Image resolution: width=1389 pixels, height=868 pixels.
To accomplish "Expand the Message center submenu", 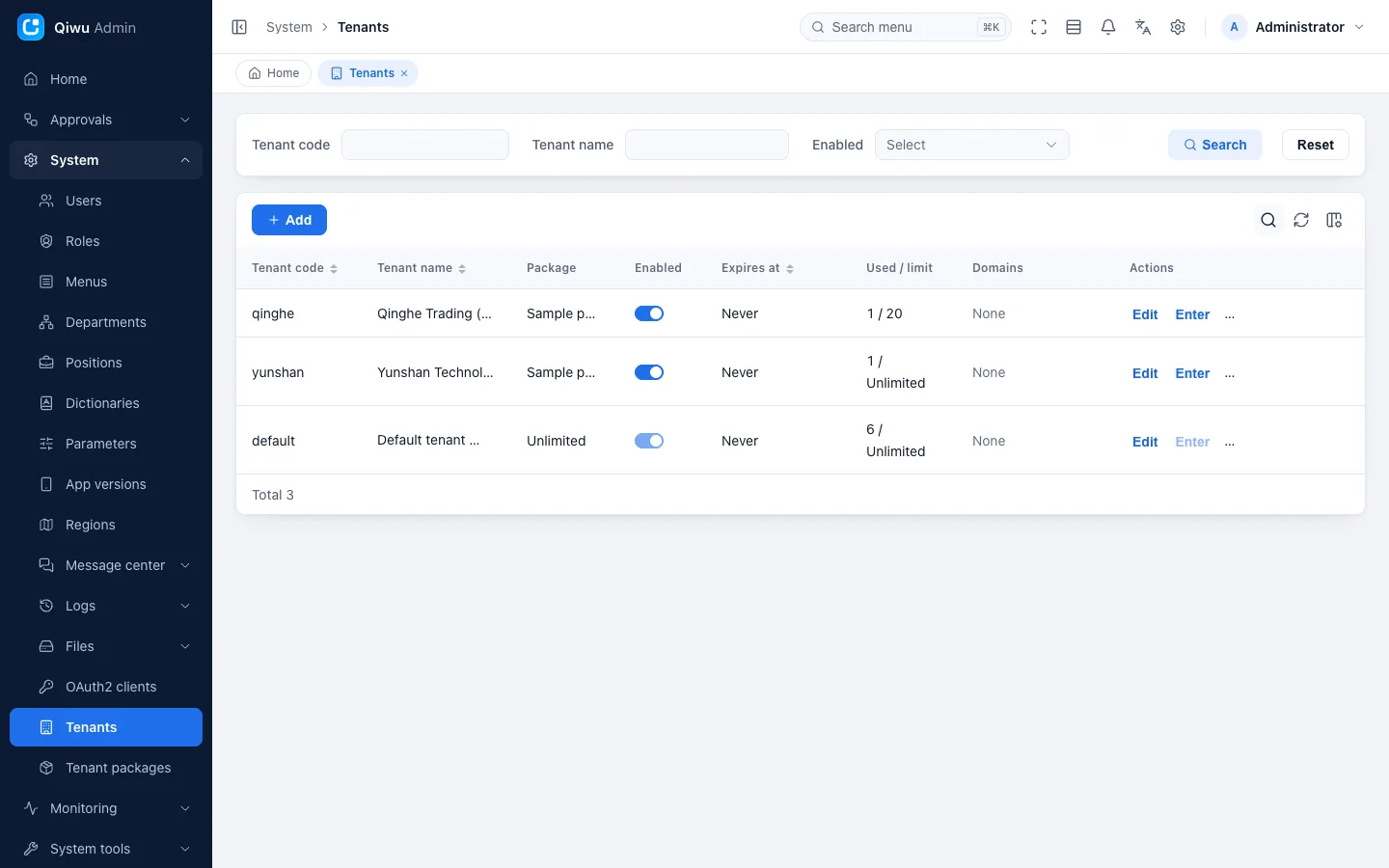I will click(x=106, y=565).
